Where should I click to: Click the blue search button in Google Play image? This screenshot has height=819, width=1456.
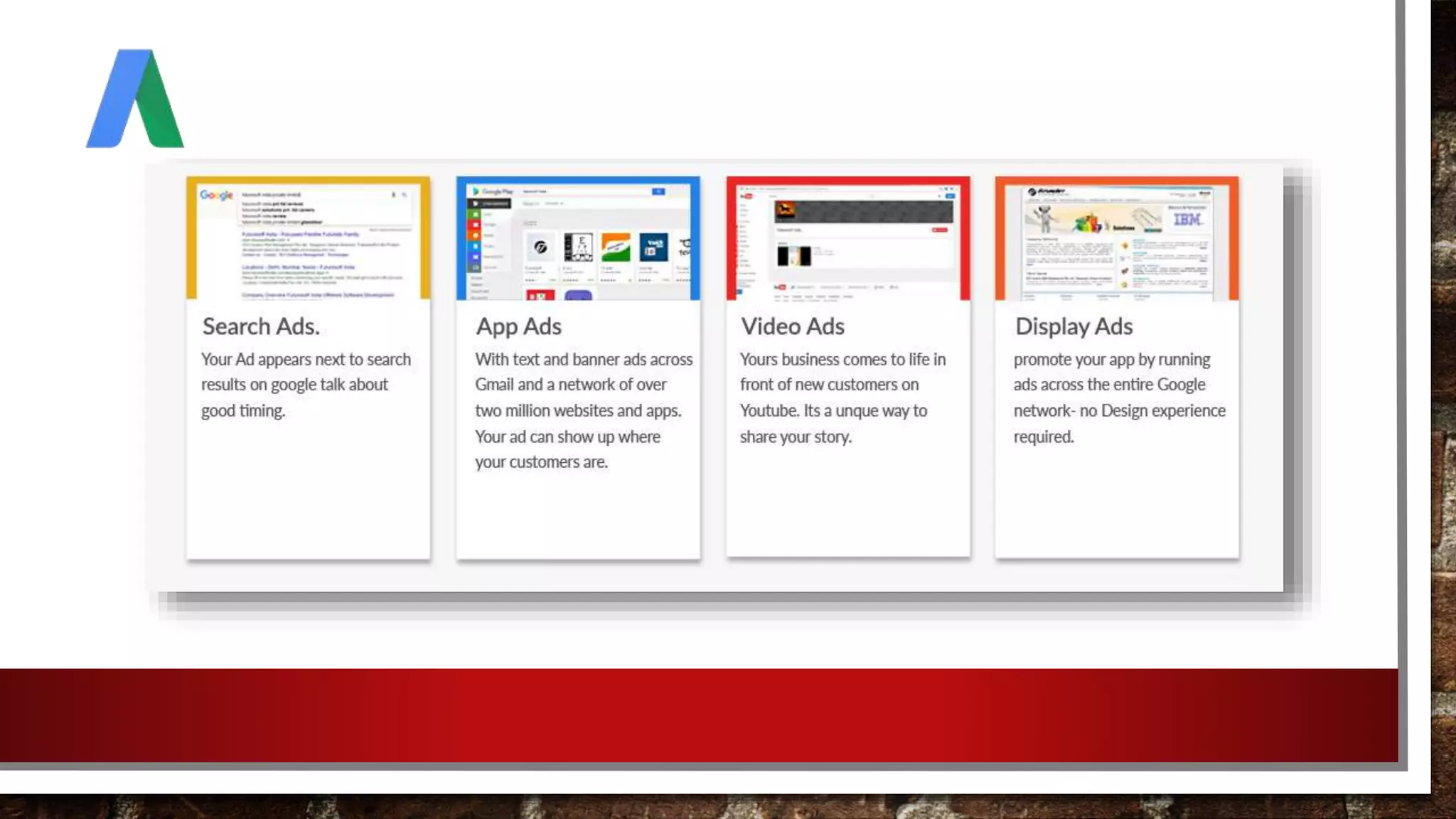pos(658,191)
